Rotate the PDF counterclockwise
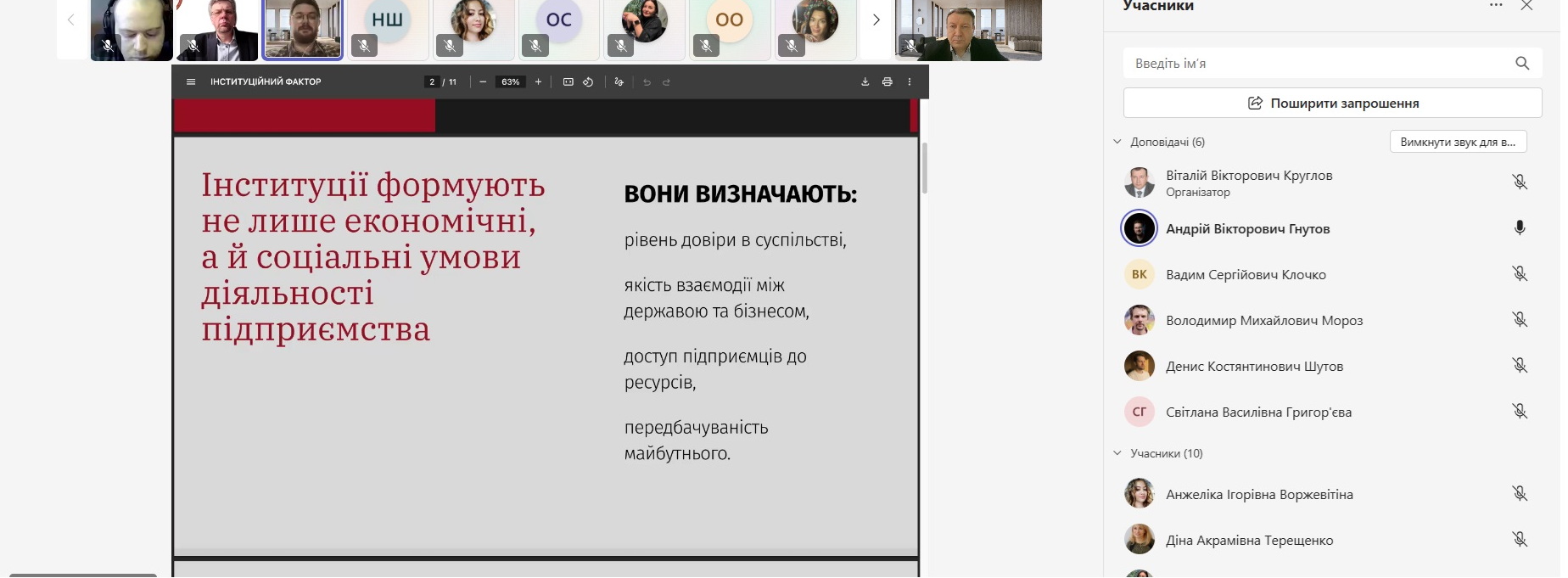Screen dimensions: 1568x578 [588, 82]
